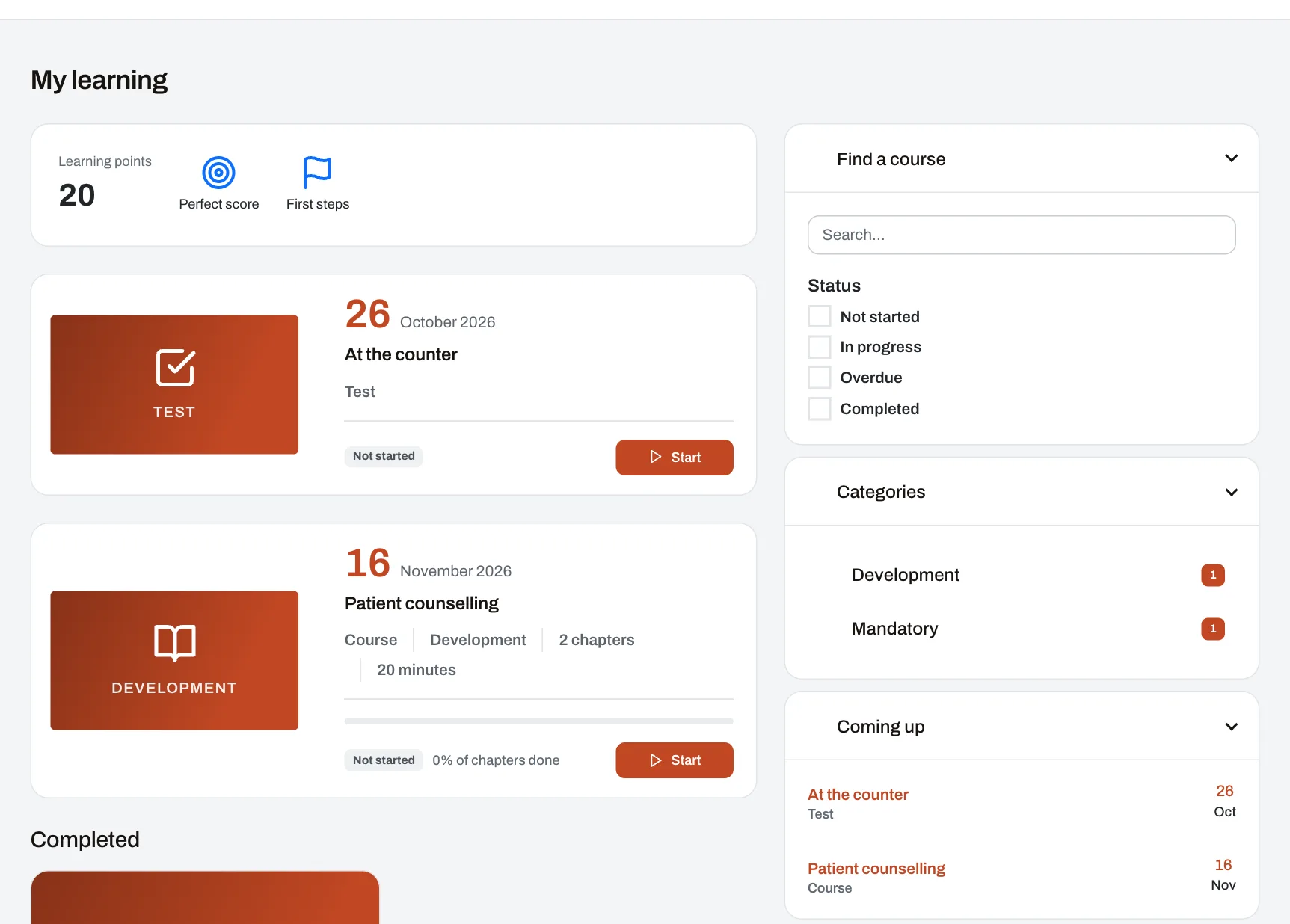Viewport: 1290px width, 924px height.
Task: Click the Not started tag on At the counter
Action: tap(384, 456)
